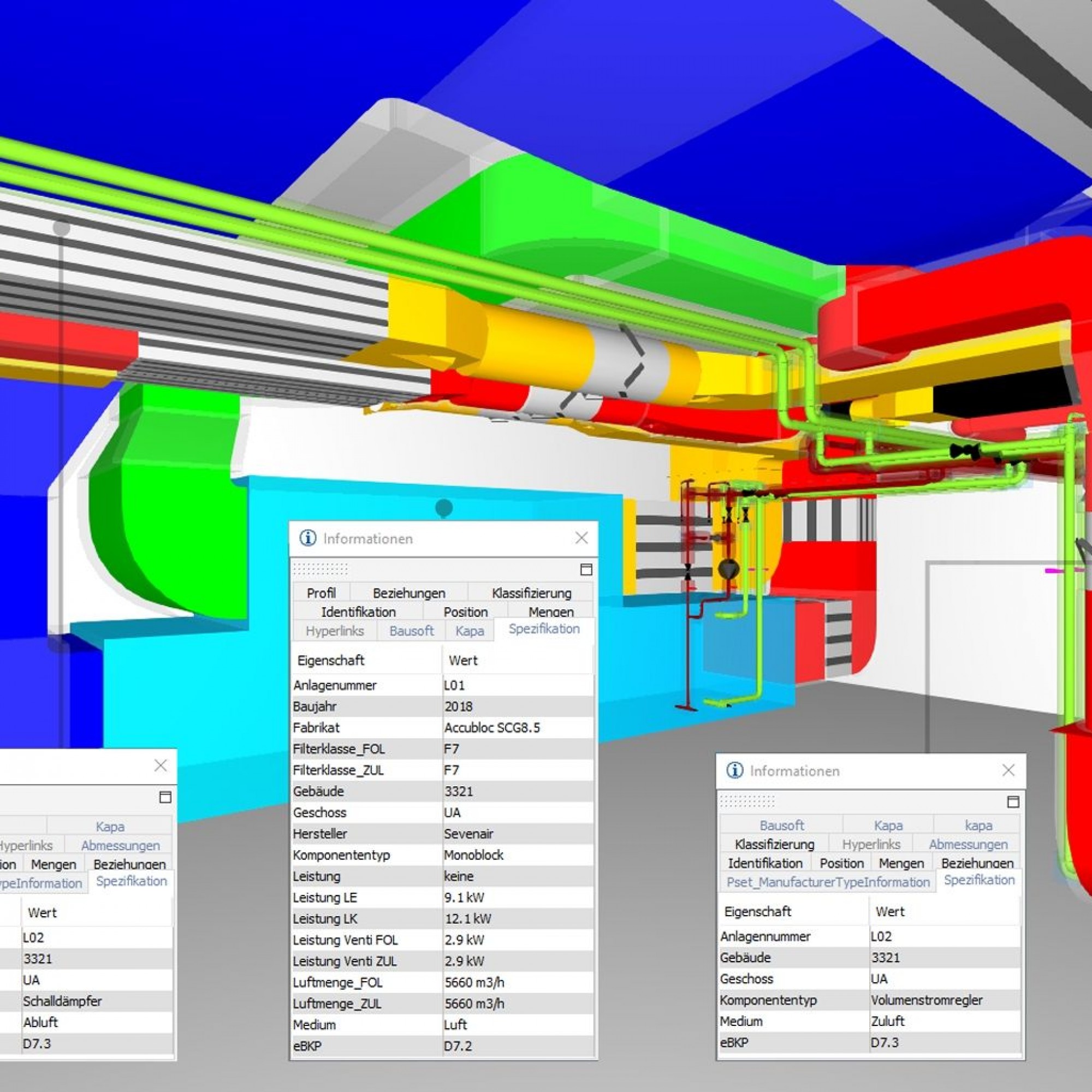
Task: Open the capitalized Kapa tab in the Volumenstromregler panel
Action: pyautogui.click(x=888, y=825)
